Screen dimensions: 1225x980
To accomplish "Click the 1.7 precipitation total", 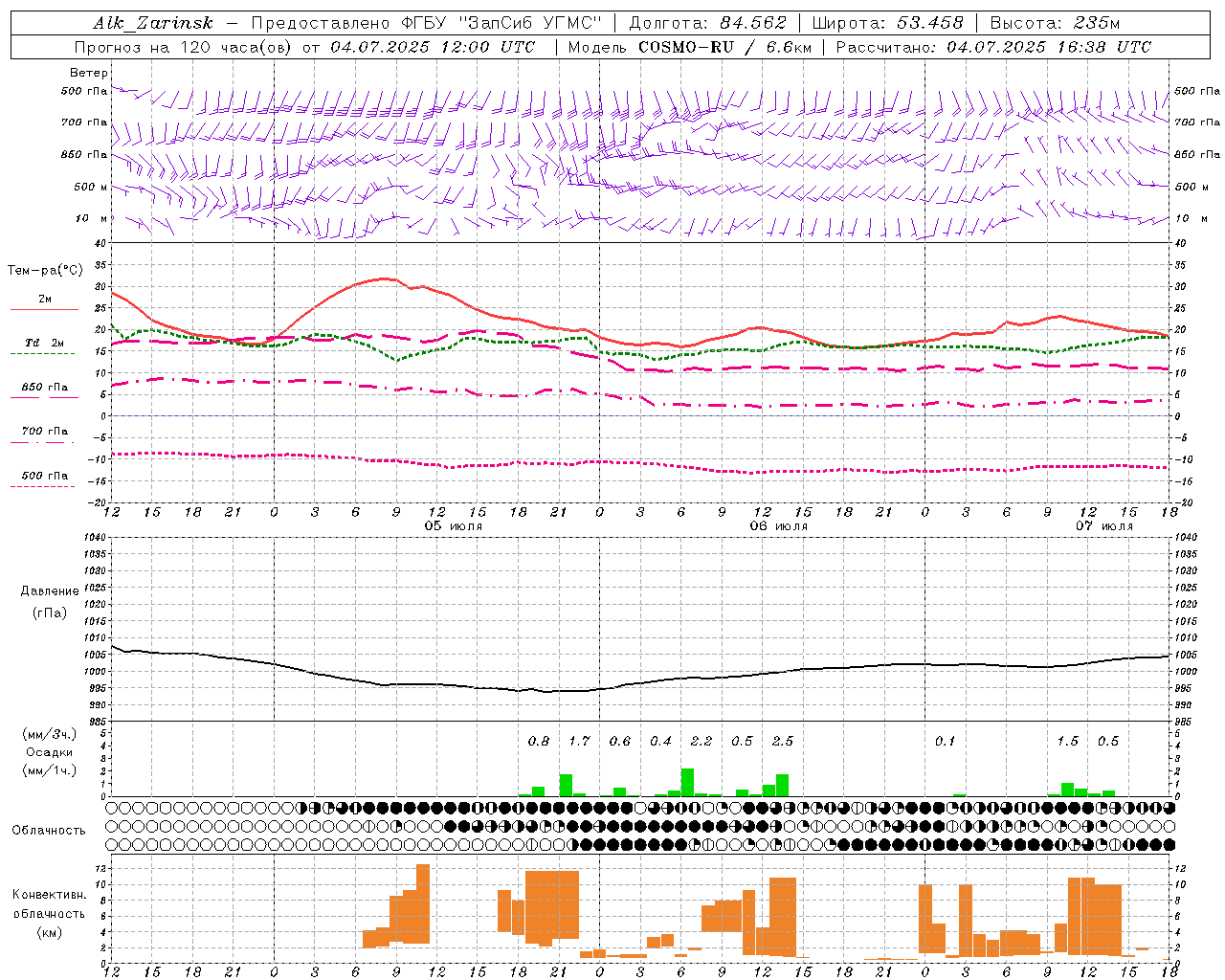I will tap(579, 741).
